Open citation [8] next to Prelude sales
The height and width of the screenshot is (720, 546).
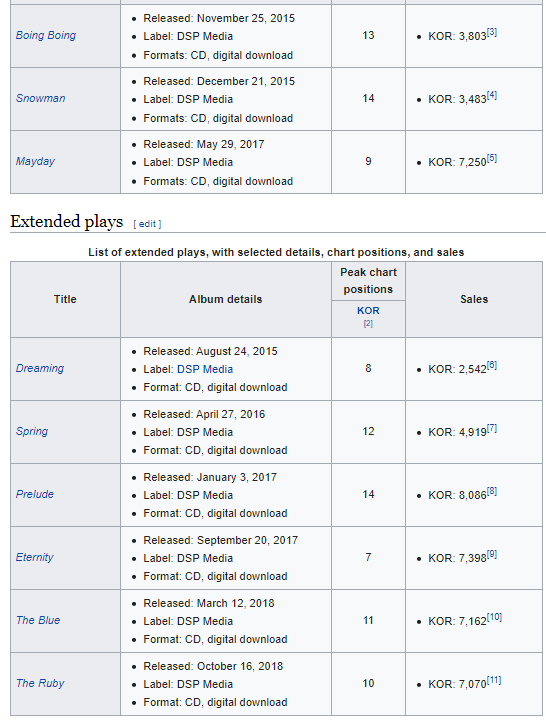tap(492, 491)
